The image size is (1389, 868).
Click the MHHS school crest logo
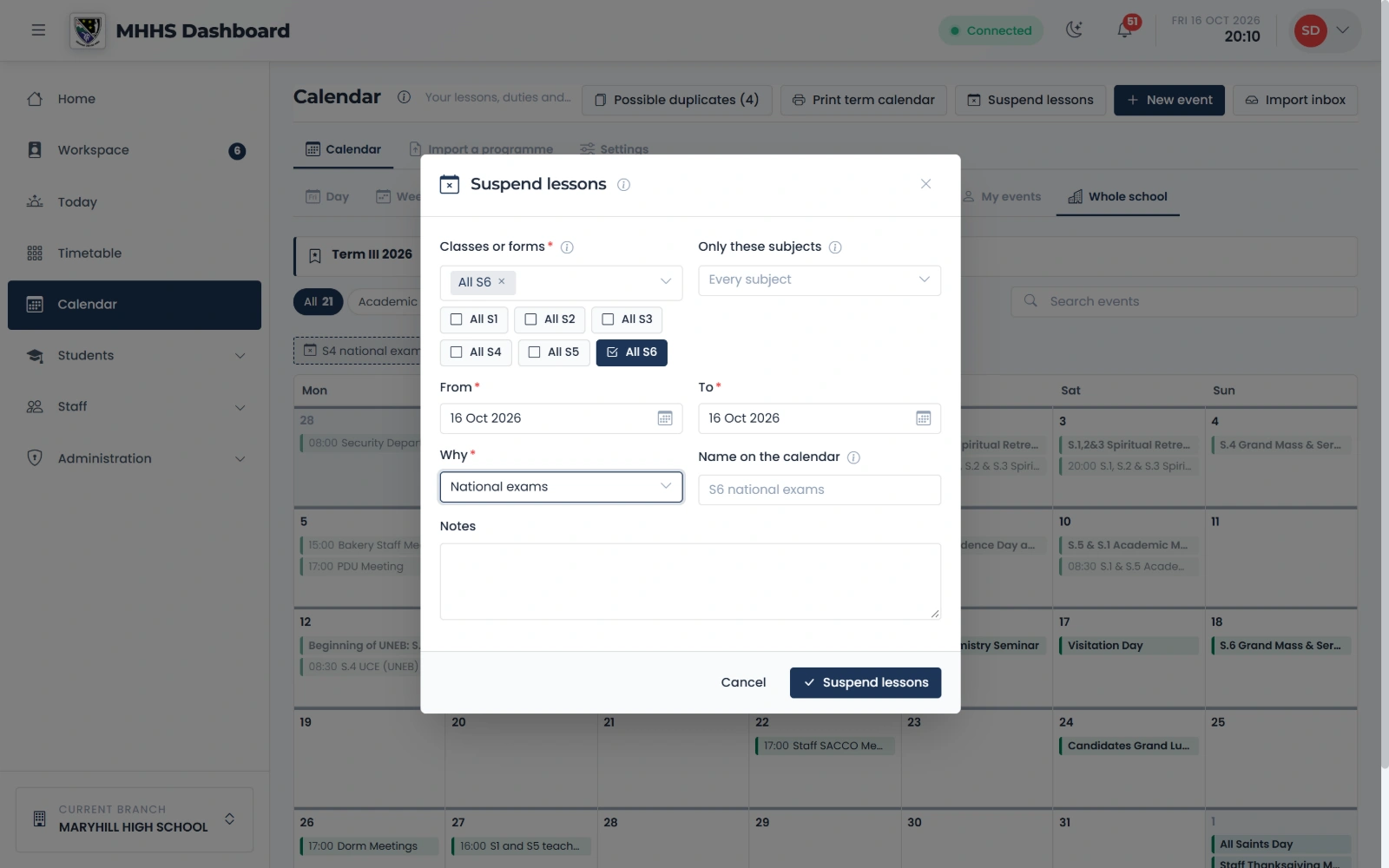(x=88, y=31)
